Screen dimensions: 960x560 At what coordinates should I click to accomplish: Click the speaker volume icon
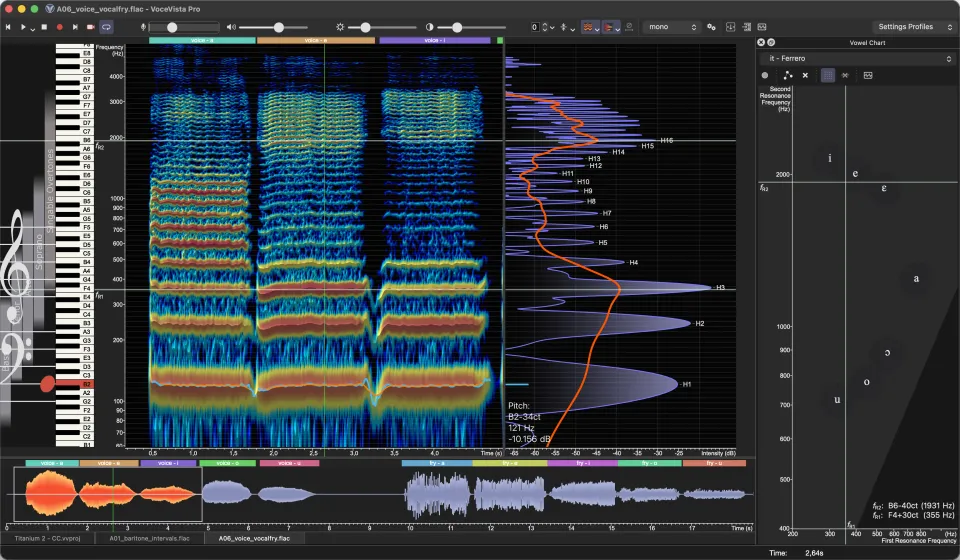(231, 27)
